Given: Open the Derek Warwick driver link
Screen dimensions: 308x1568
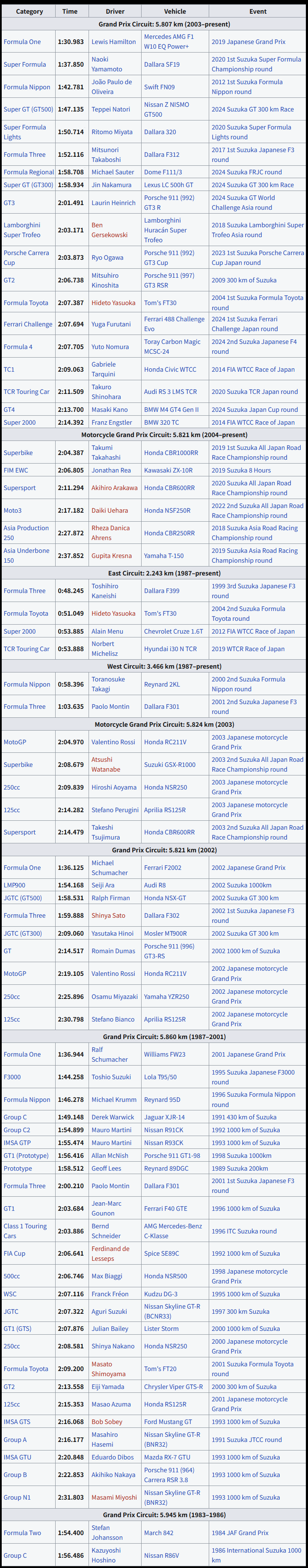Looking at the screenshot, I should click(113, 1118).
